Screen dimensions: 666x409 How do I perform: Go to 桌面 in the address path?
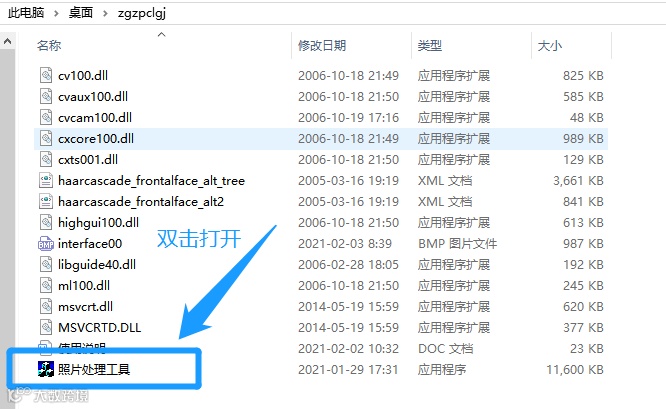(x=81, y=13)
